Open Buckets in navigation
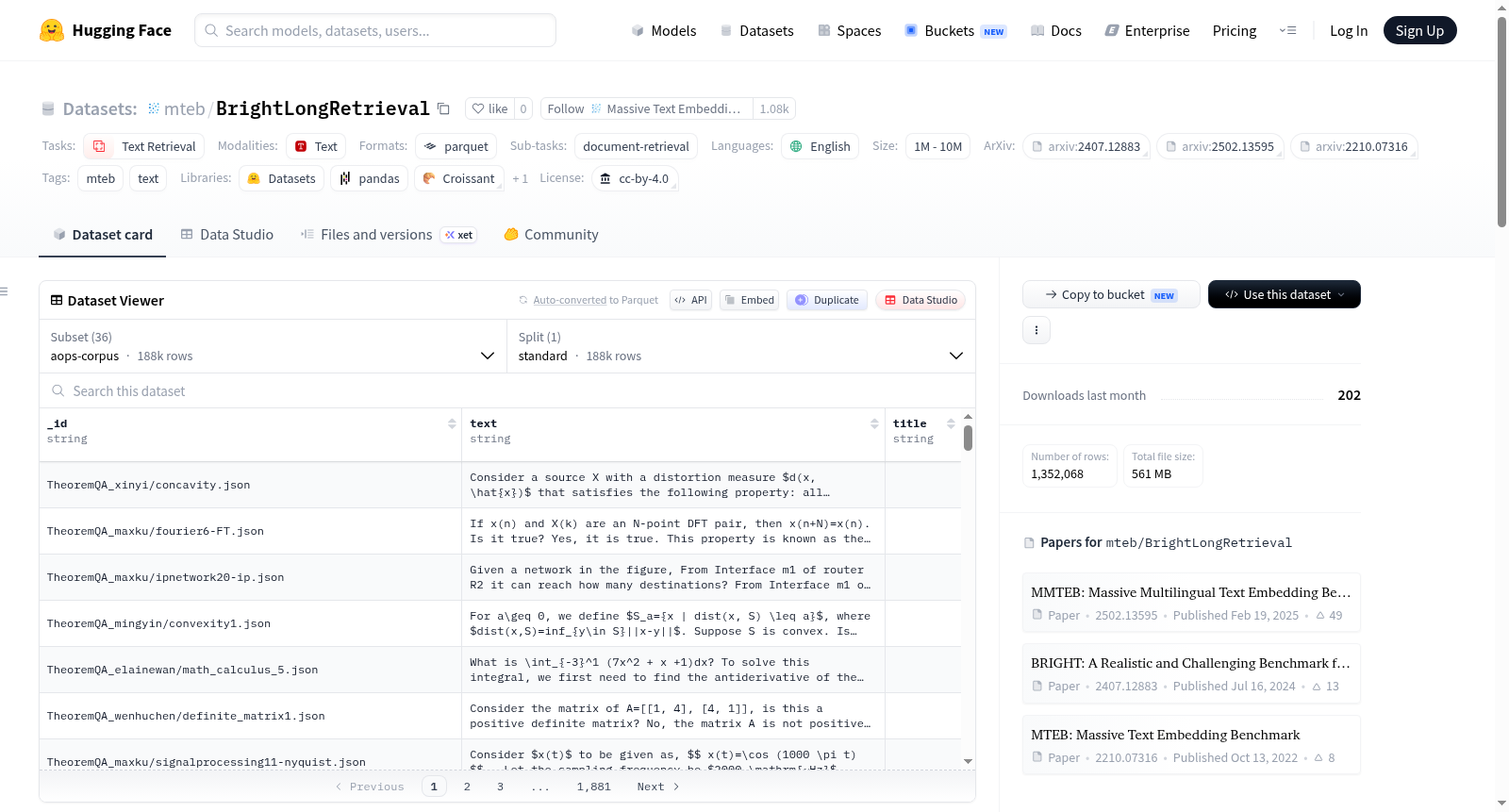1509x812 pixels. click(955, 31)
